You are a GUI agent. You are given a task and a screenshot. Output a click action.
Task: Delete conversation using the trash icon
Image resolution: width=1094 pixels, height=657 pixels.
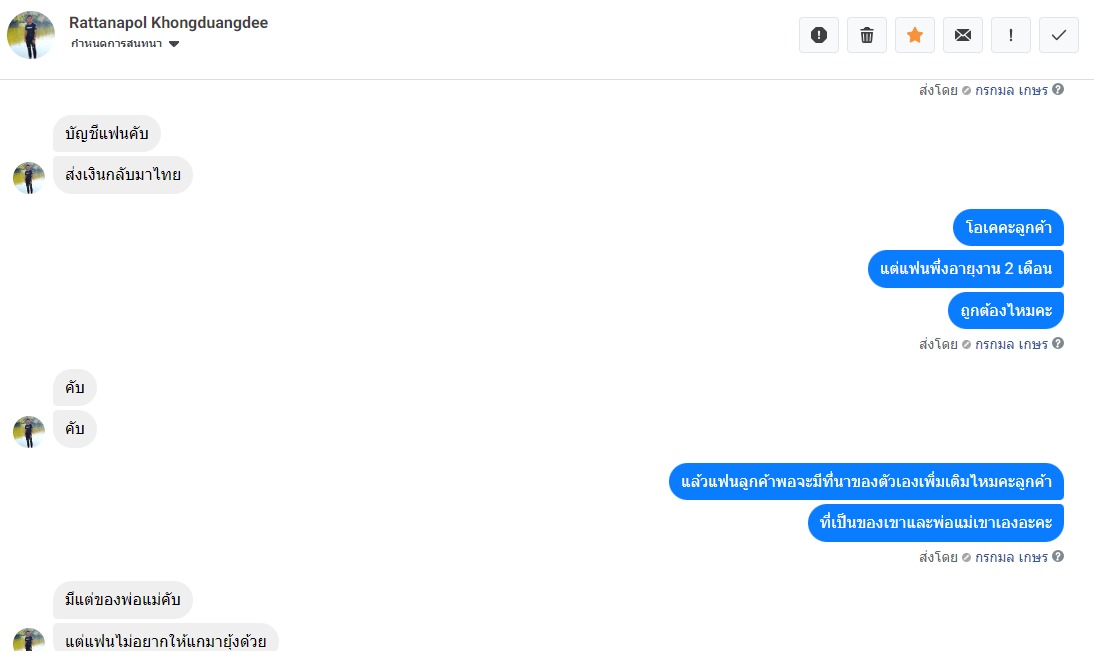(867, 35)
